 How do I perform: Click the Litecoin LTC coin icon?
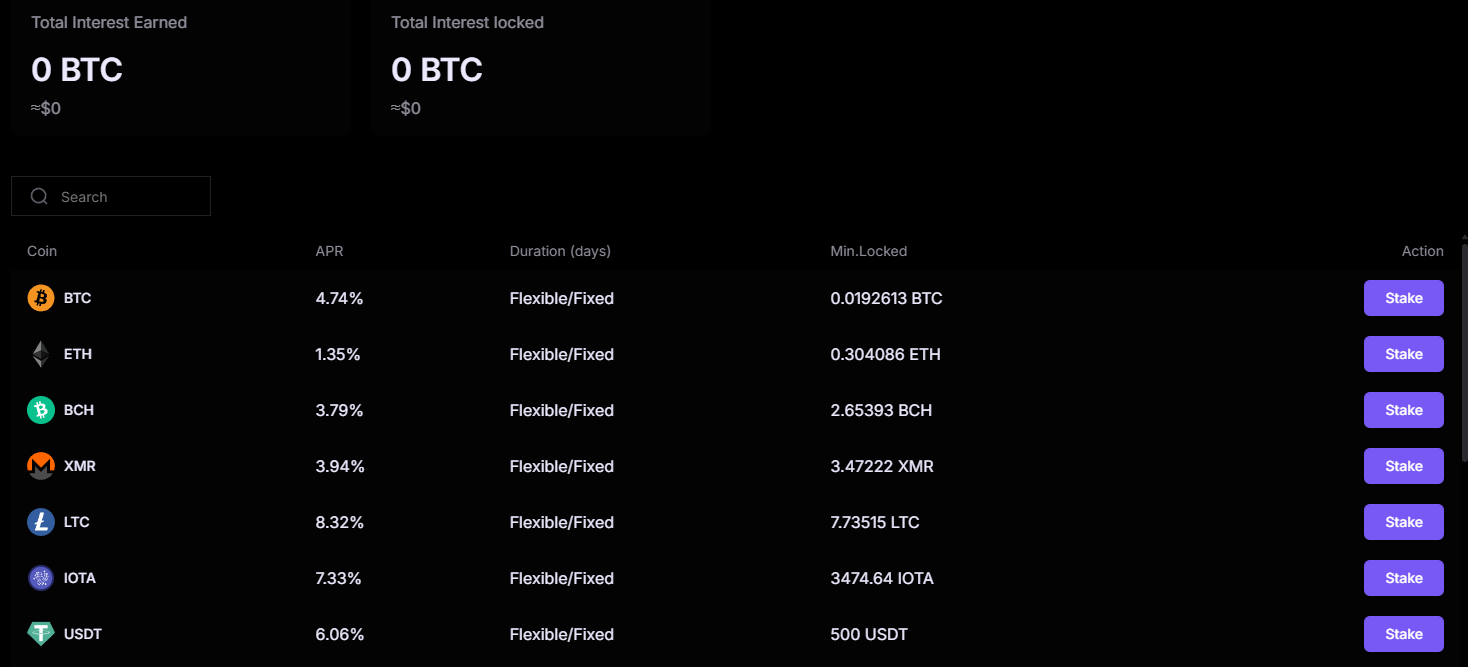pyautogui.click(x=41, y=522)
